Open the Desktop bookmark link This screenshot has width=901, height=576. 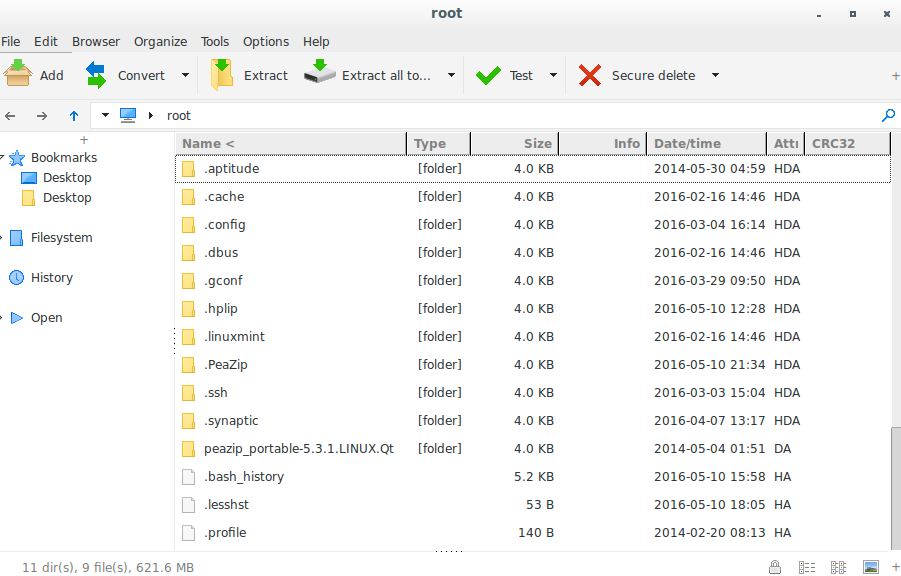(66, 177)
